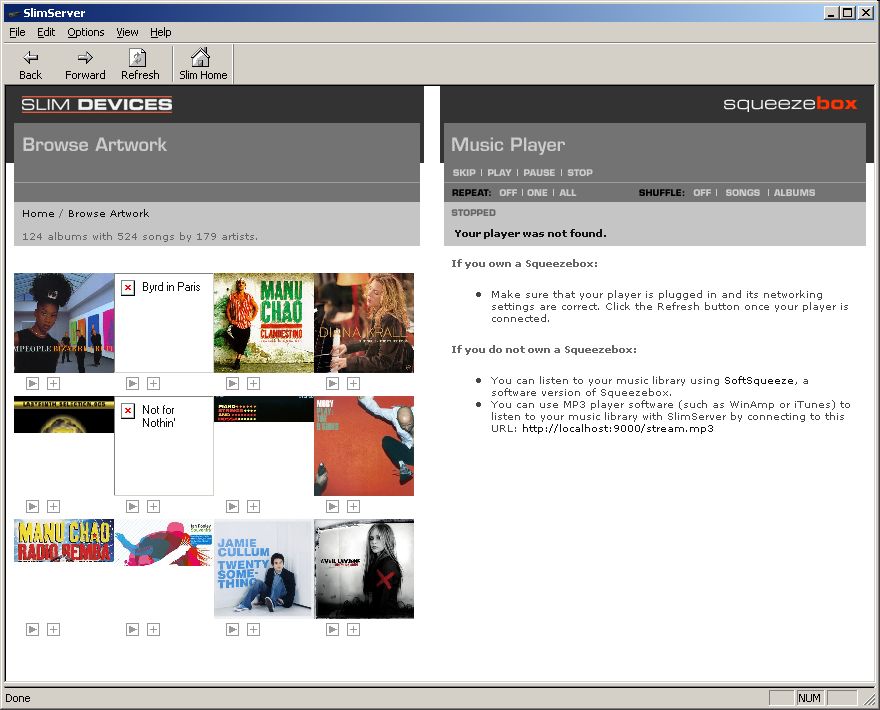Click play icon under Jamie Cullum album
This screenshot has height=710, width=880.
232,629
